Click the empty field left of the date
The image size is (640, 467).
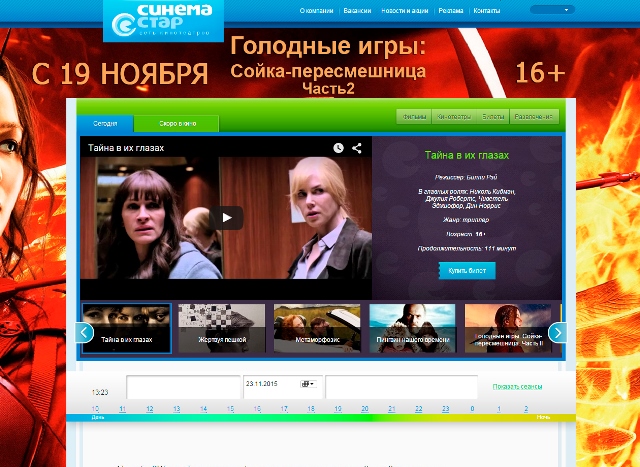coord(183,387)
